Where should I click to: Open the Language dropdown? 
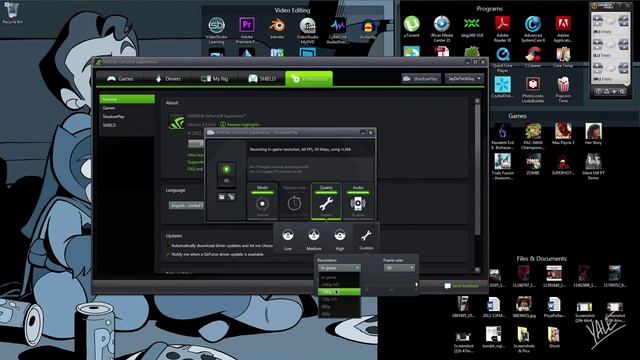point(187,205)
